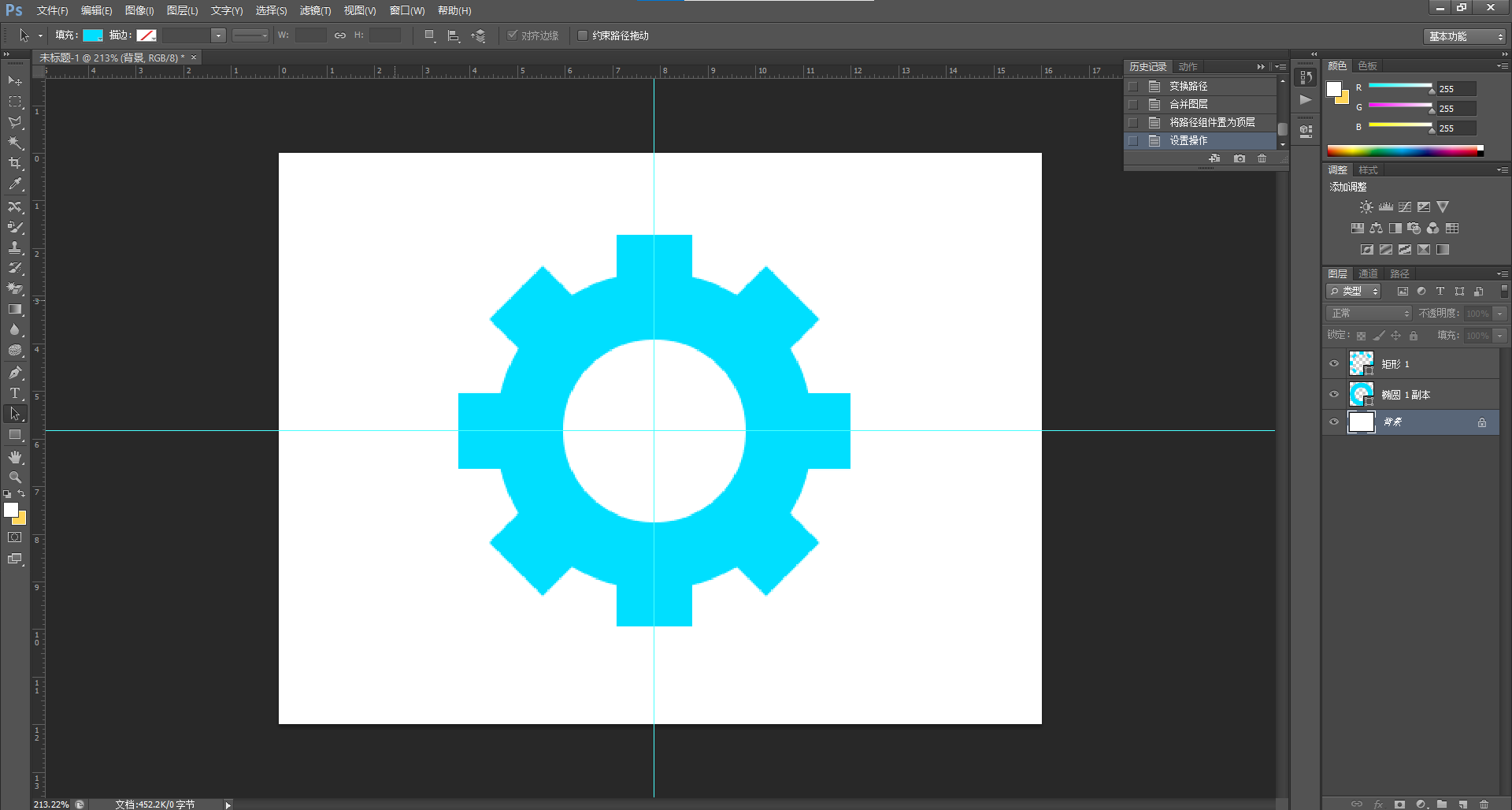Open the 滤镜(T) menu

click(x=315, y=10)
